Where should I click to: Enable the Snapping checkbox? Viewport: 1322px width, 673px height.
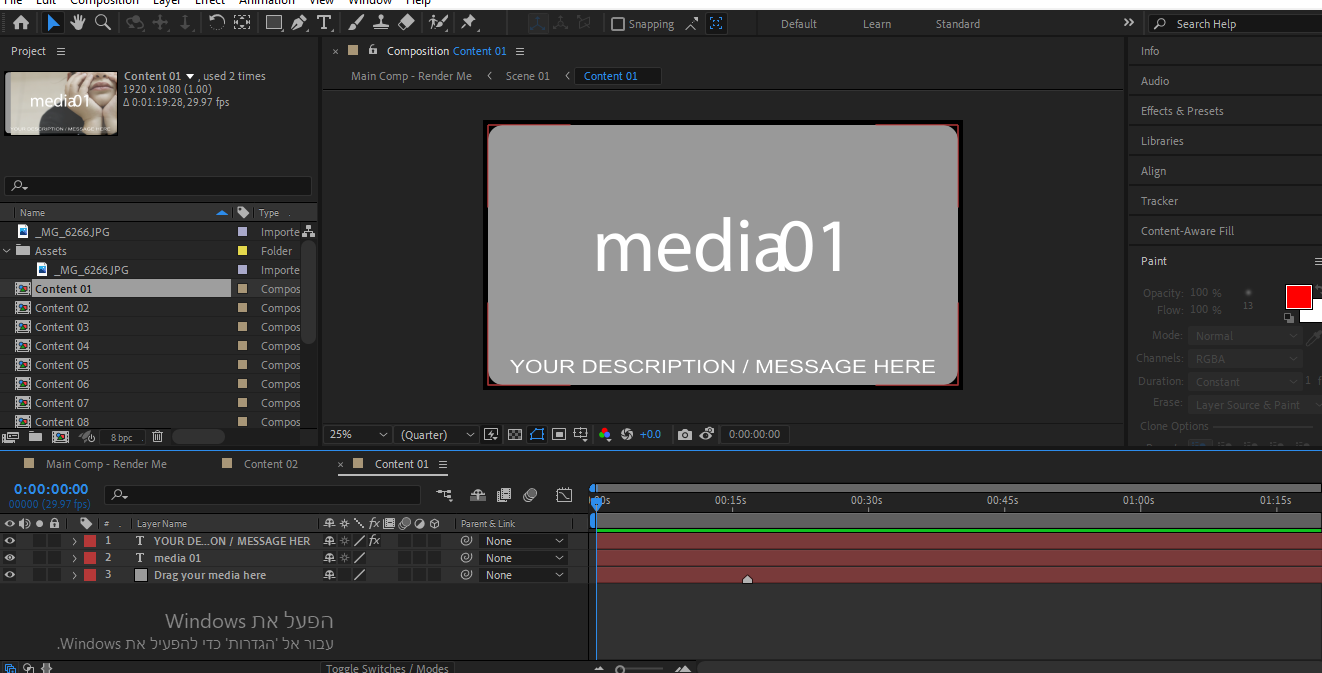618,24
